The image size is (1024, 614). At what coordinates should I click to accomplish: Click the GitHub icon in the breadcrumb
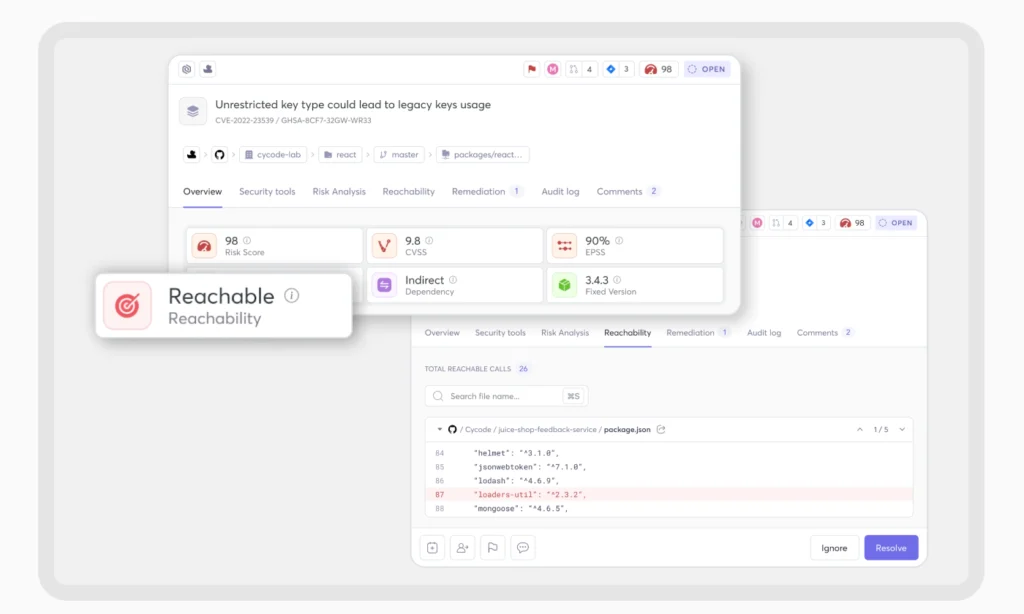point(219,155)
